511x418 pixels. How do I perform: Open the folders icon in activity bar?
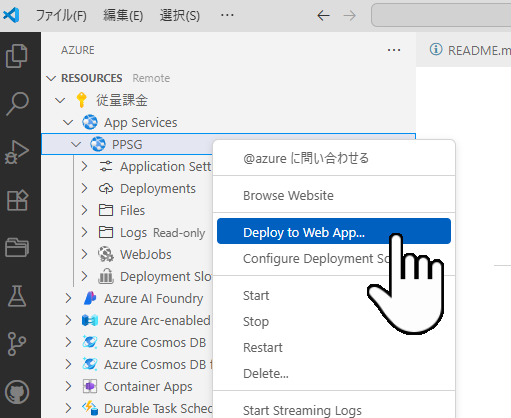click(x=17, y=247)
